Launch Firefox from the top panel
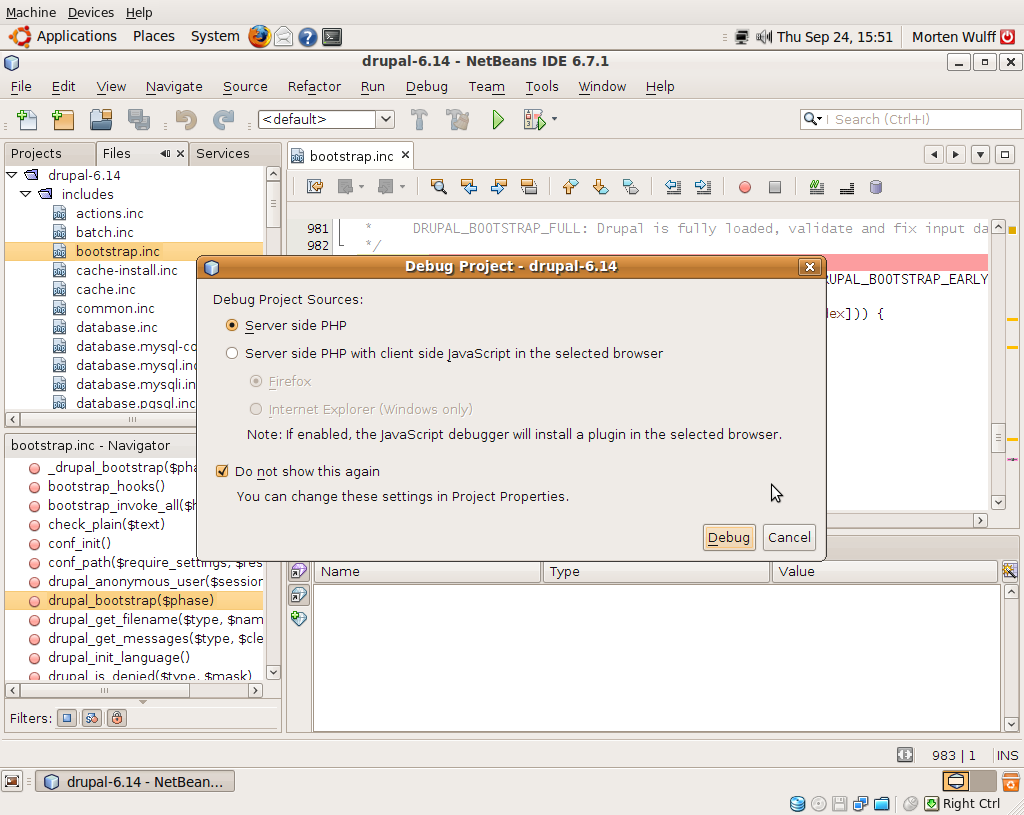The width and height of the screenshot is (1024, 815). pos(259,37)
